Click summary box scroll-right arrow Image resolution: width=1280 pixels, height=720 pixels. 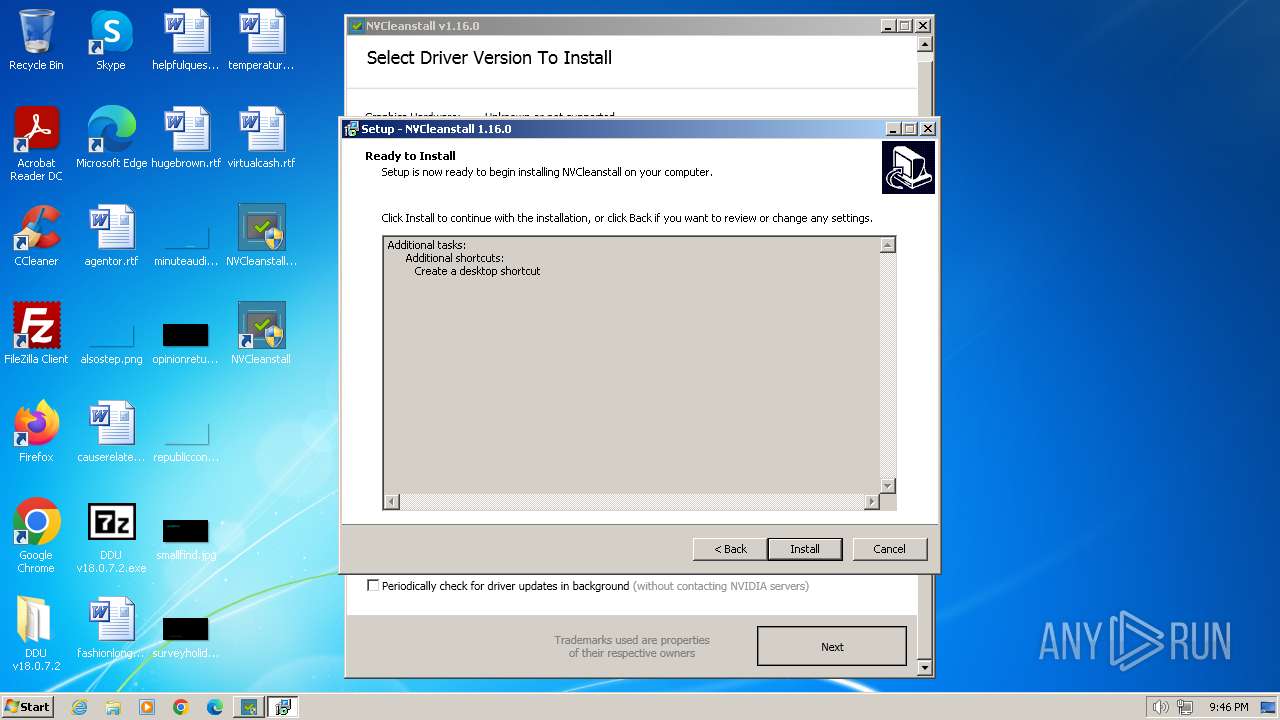tap(872, 502)
